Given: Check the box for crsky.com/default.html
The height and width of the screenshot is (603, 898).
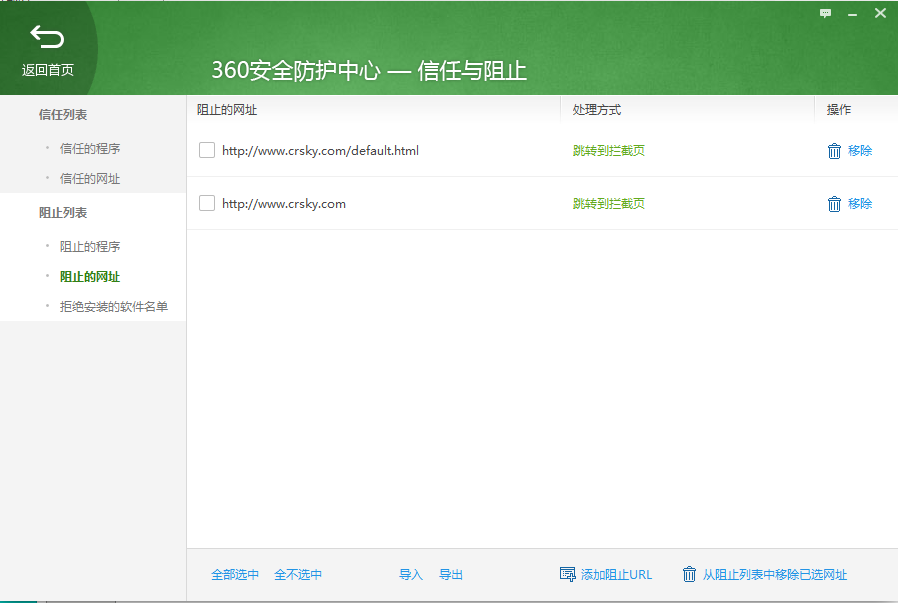Looking at the screenshot, I should pyautogui.click(x=207, y=150).
